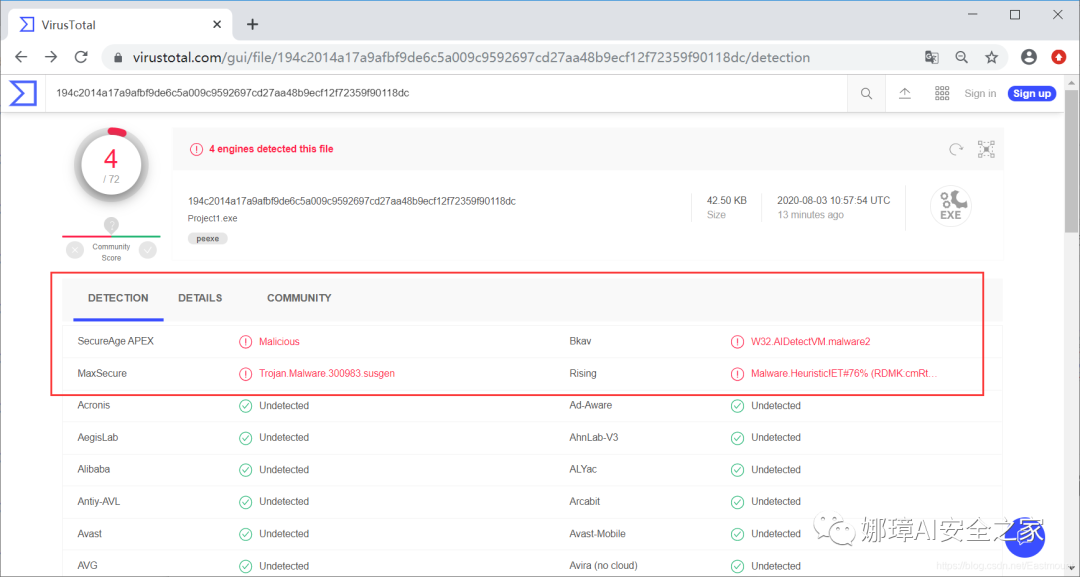Reanalyze the file with the refresh icon
1080x577 pixels.
coord(956,149)
